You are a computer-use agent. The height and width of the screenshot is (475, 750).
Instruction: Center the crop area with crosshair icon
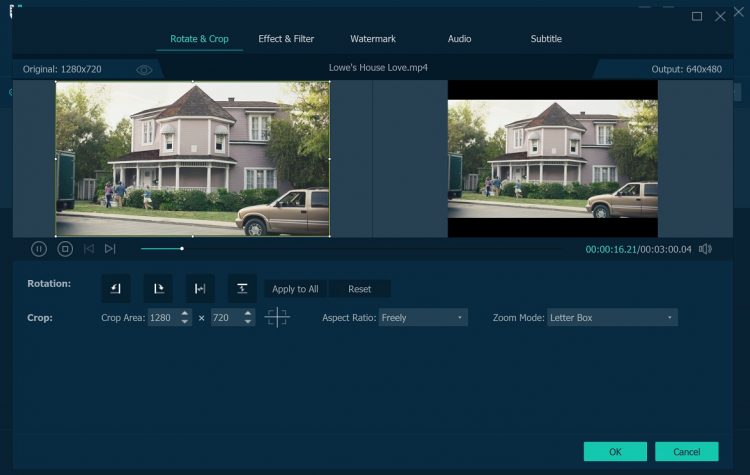pos(277,317)
